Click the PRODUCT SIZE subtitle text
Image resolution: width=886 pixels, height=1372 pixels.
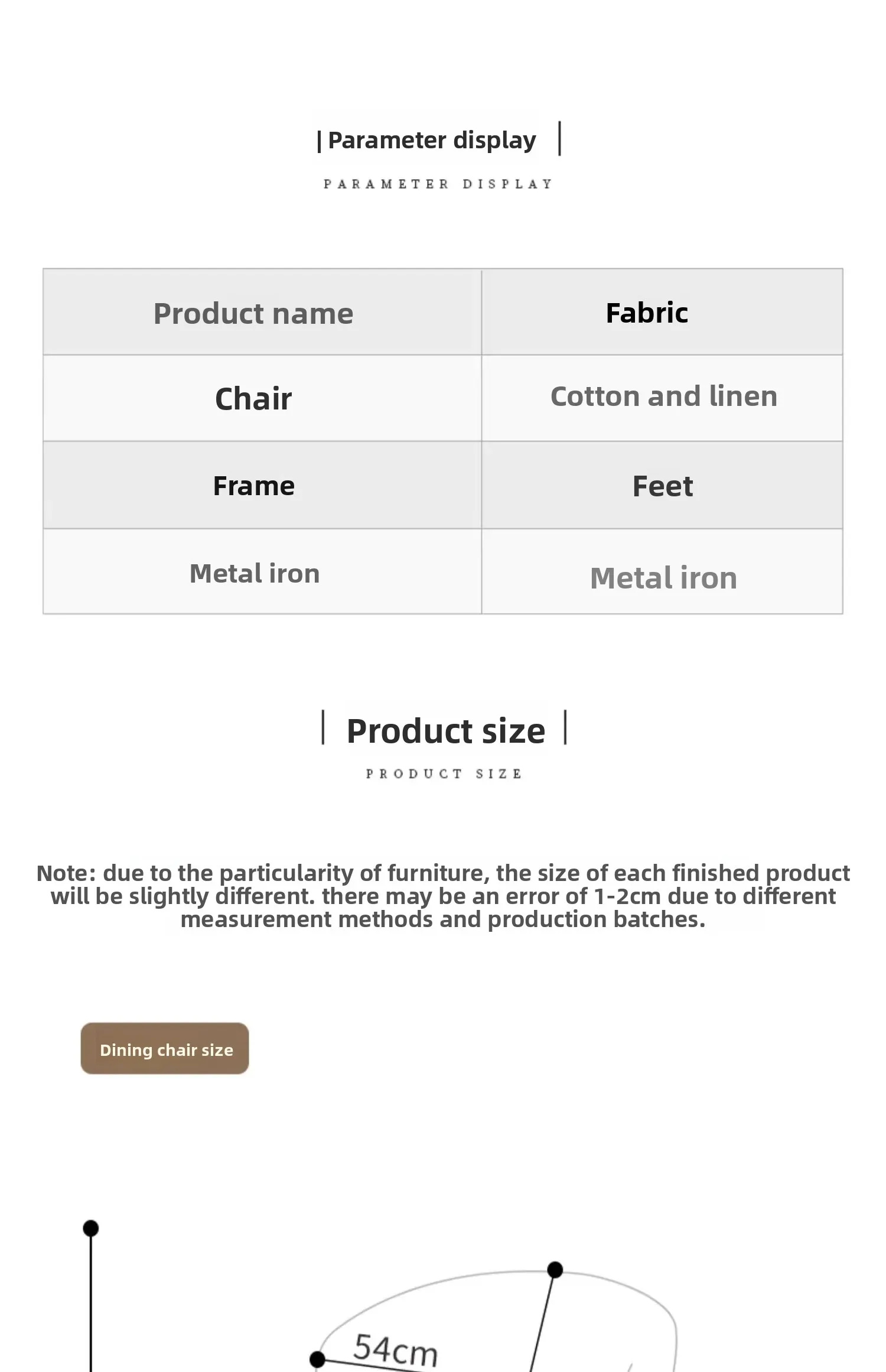(444, 773)
